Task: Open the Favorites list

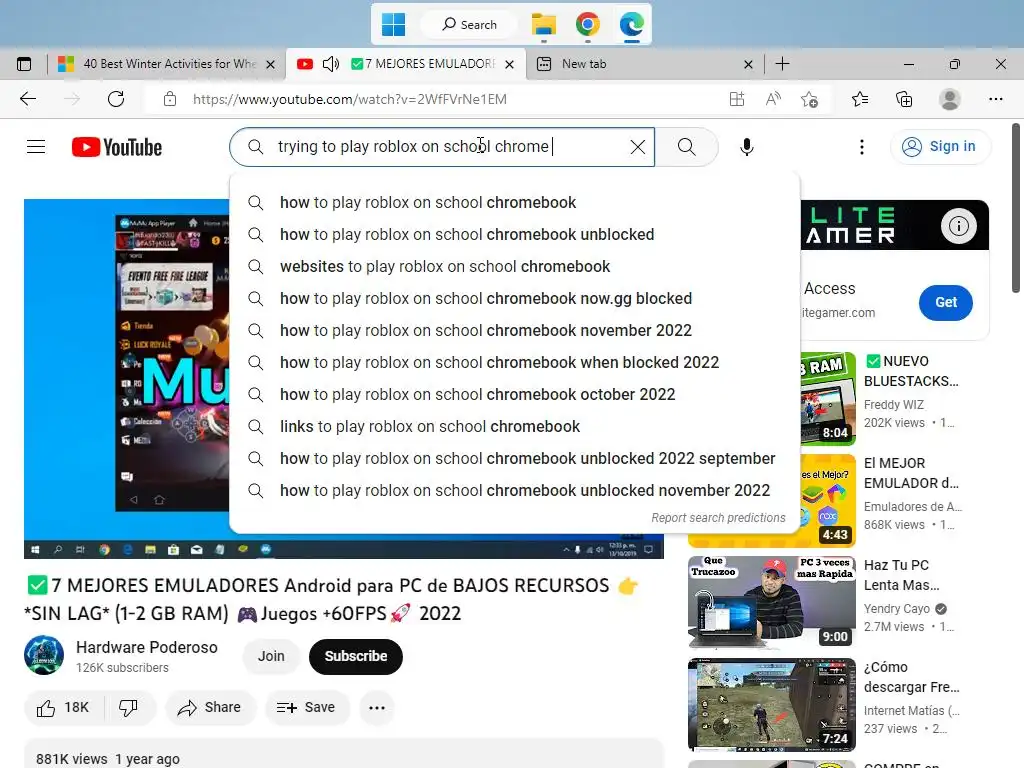Action: tap(860, 99)
